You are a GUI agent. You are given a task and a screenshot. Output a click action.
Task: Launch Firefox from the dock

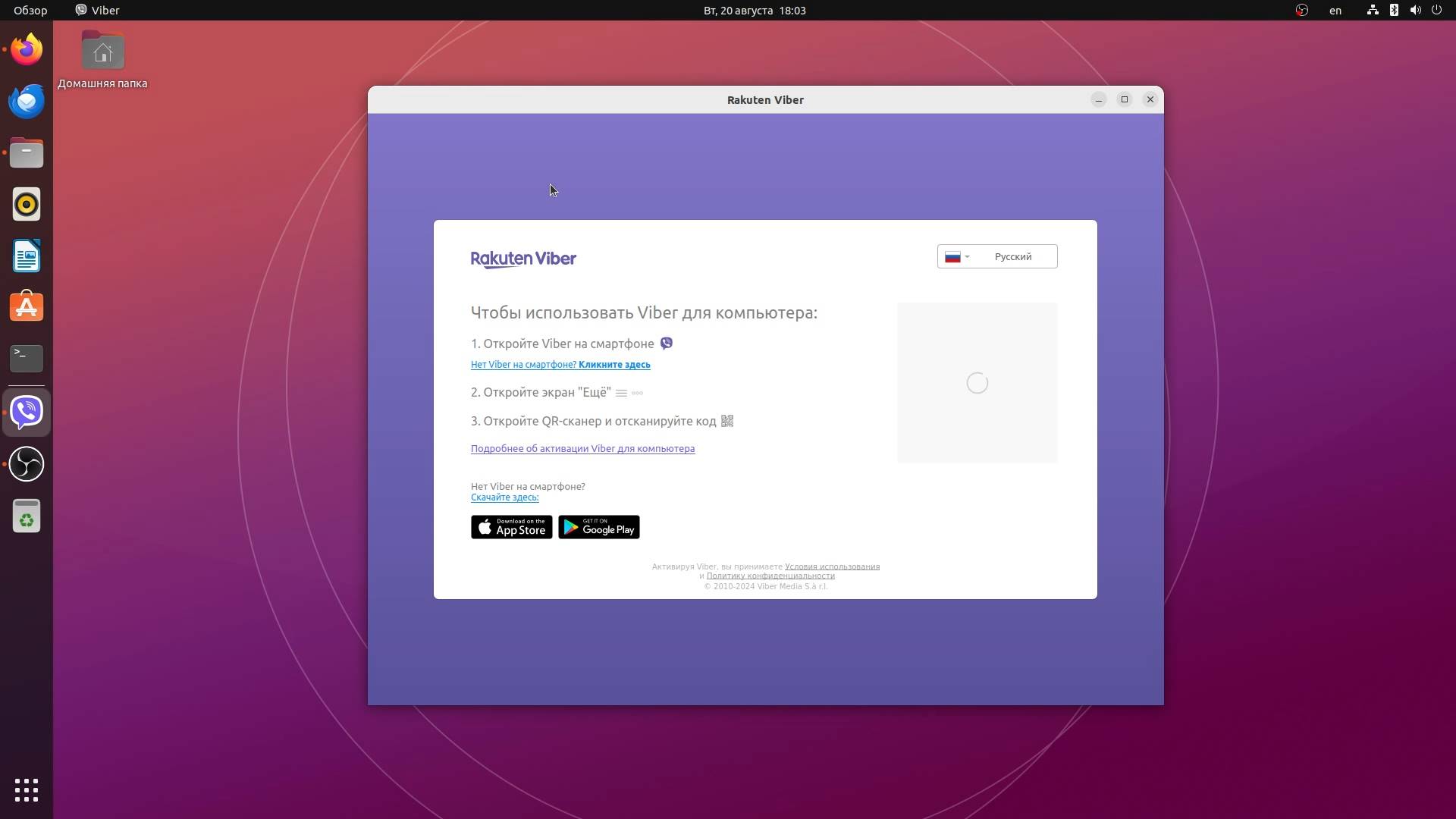[x=27, y=49]
